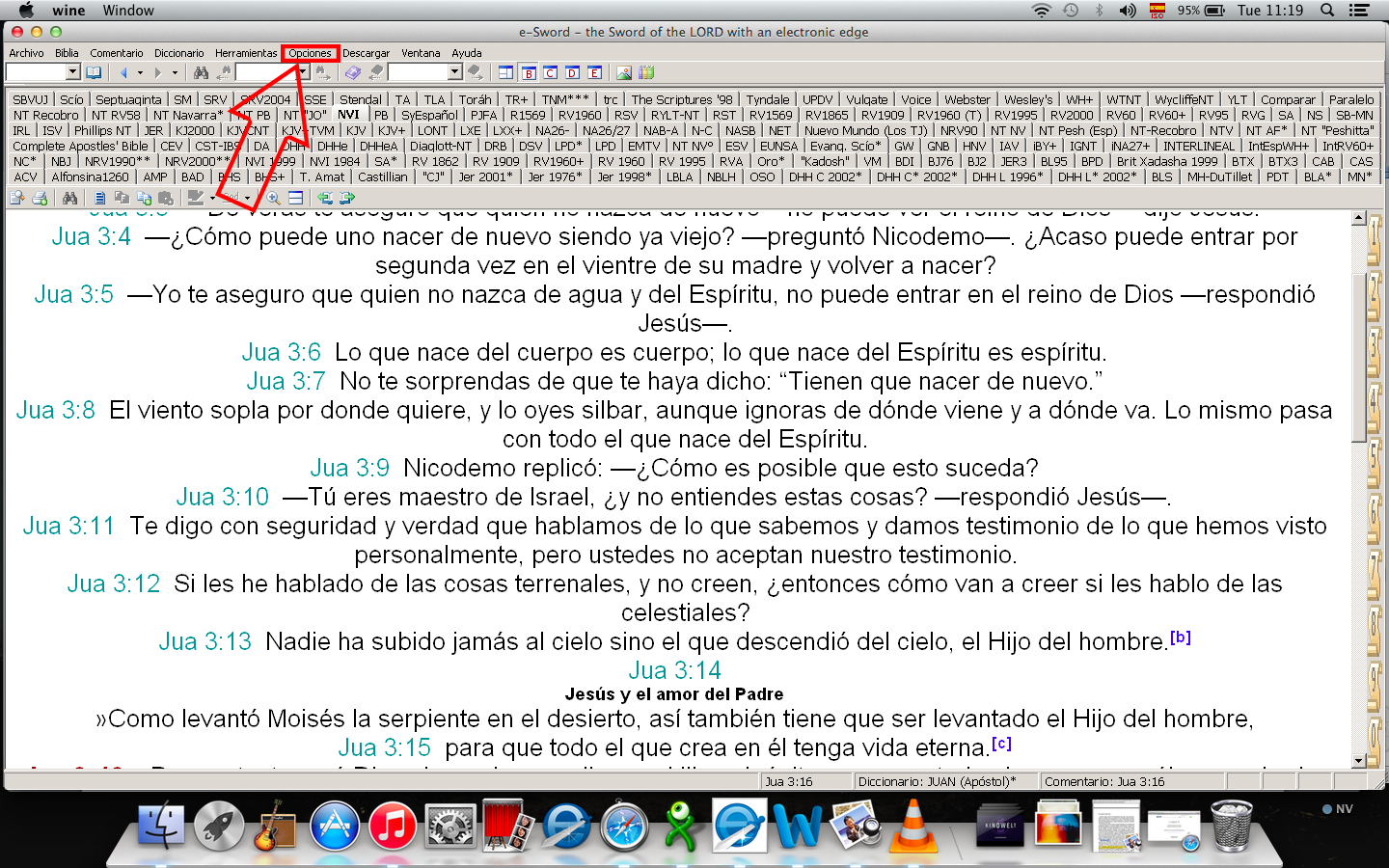Click verse reference Jua 3:5

[74, 294]
